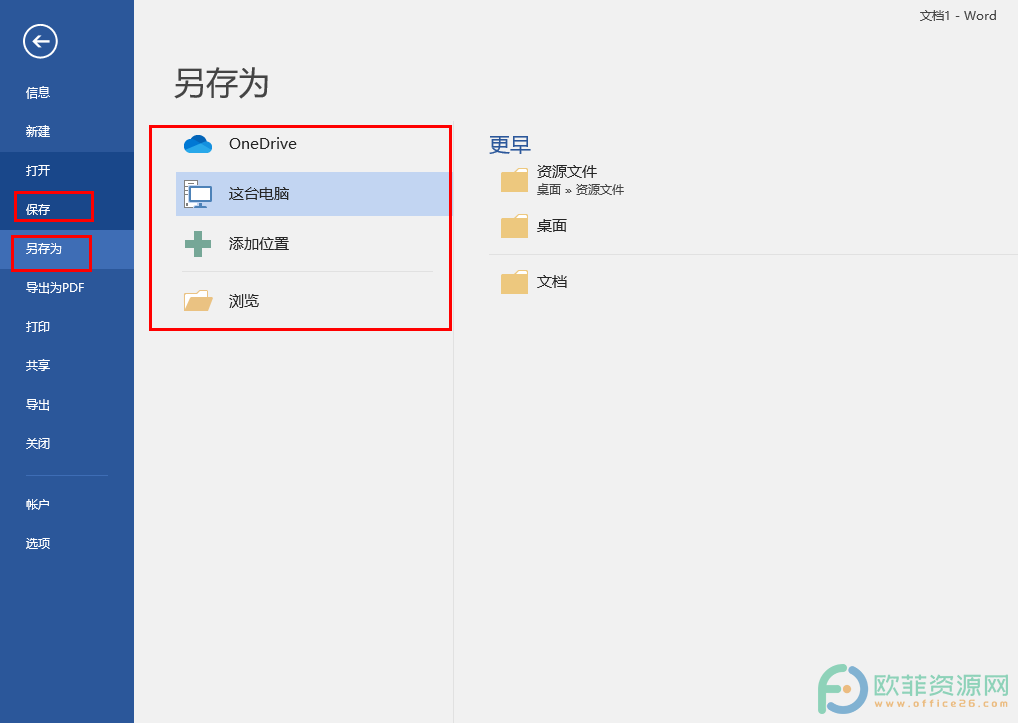
Task: Select 新建 in the sidebar
Action: tap(38, 132)
